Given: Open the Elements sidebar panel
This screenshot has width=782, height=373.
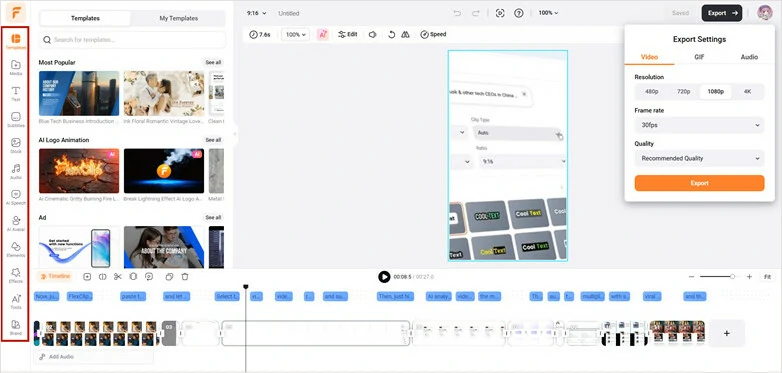Looking at the screenshot, I should tap(15, 249).
